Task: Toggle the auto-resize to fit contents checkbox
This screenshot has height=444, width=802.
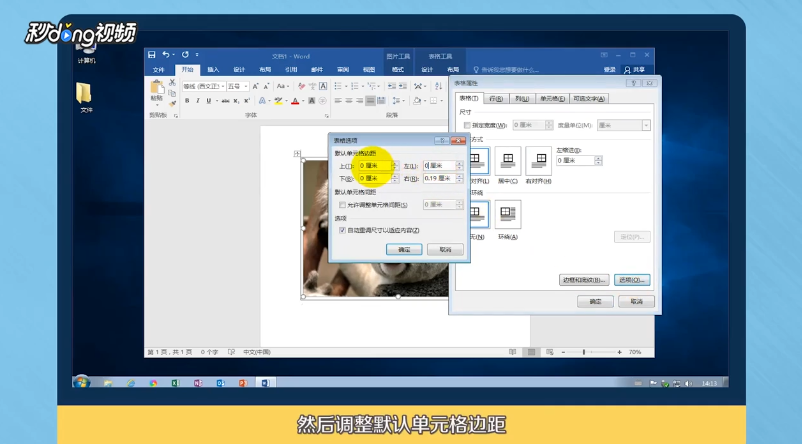Action: pos(342,231)
